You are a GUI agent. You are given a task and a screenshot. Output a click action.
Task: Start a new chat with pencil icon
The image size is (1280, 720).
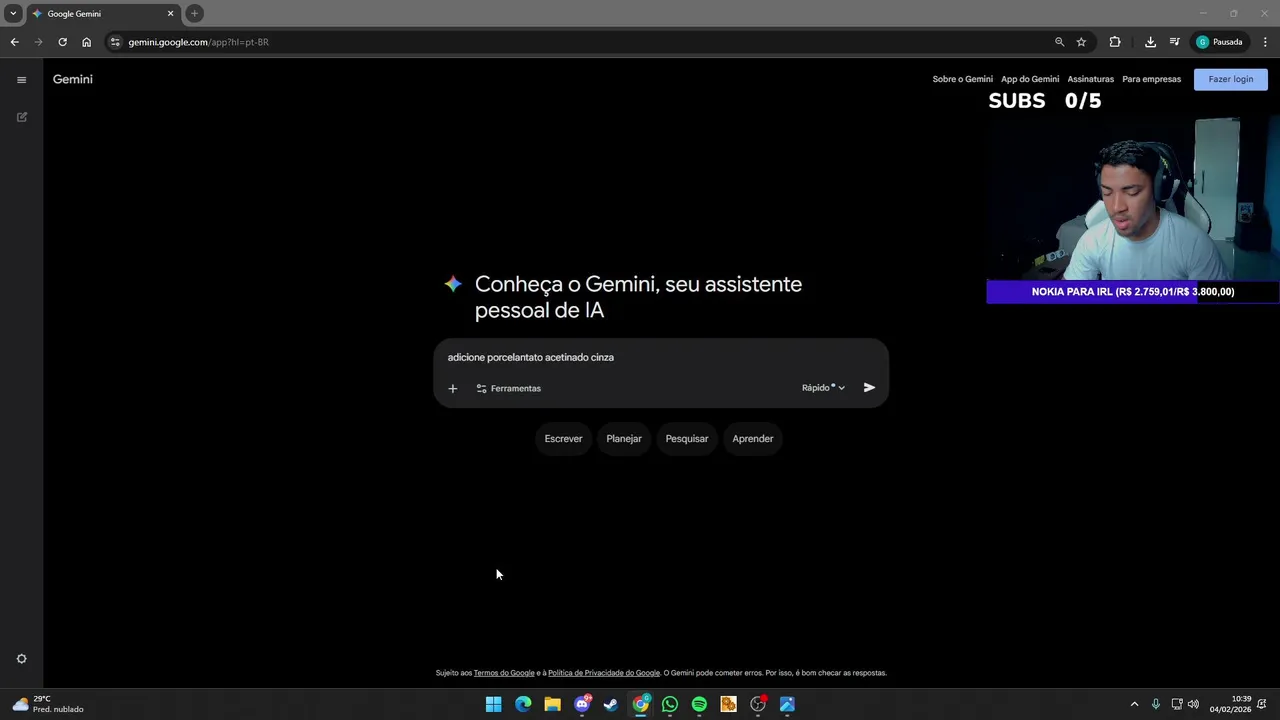22,117
